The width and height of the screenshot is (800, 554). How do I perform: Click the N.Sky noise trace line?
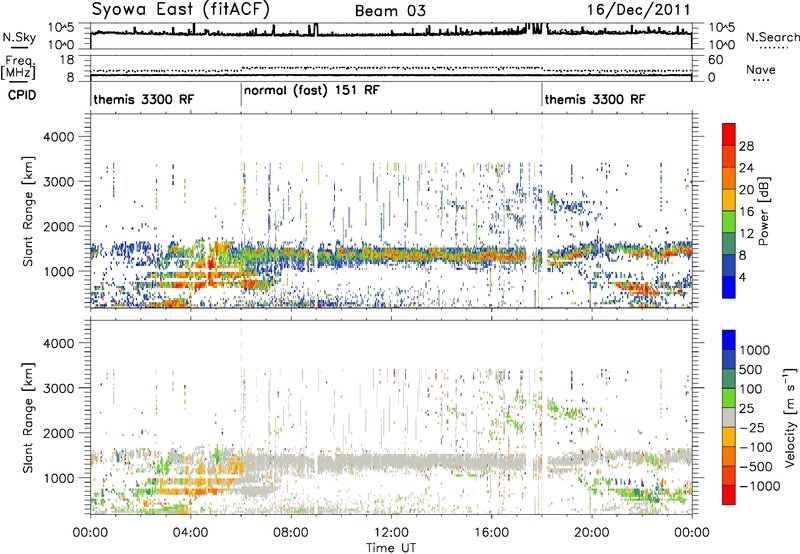pos(391,33)
